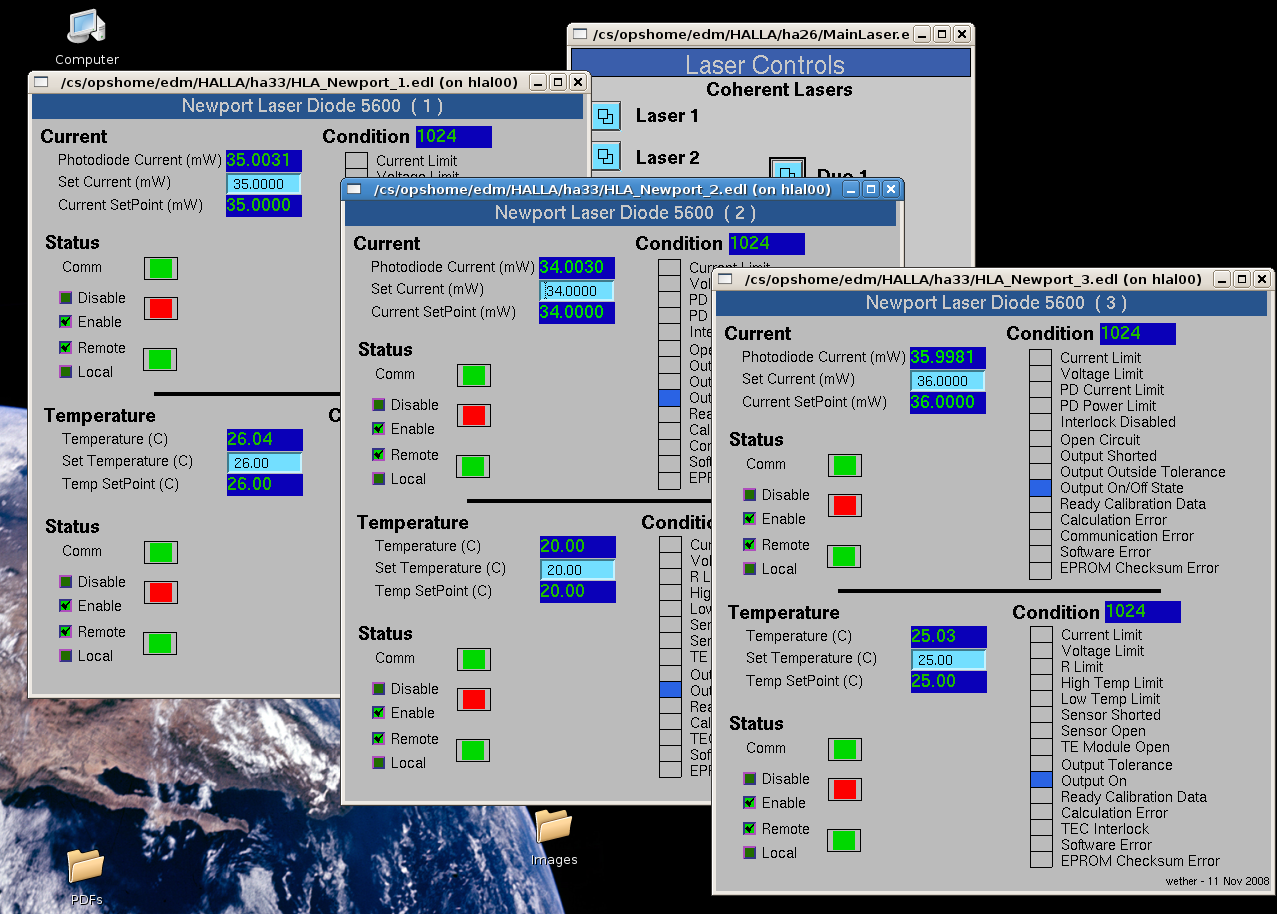Click Current Disable/Enable red indicator in Laser Diode 2

(x=474, y=415)
